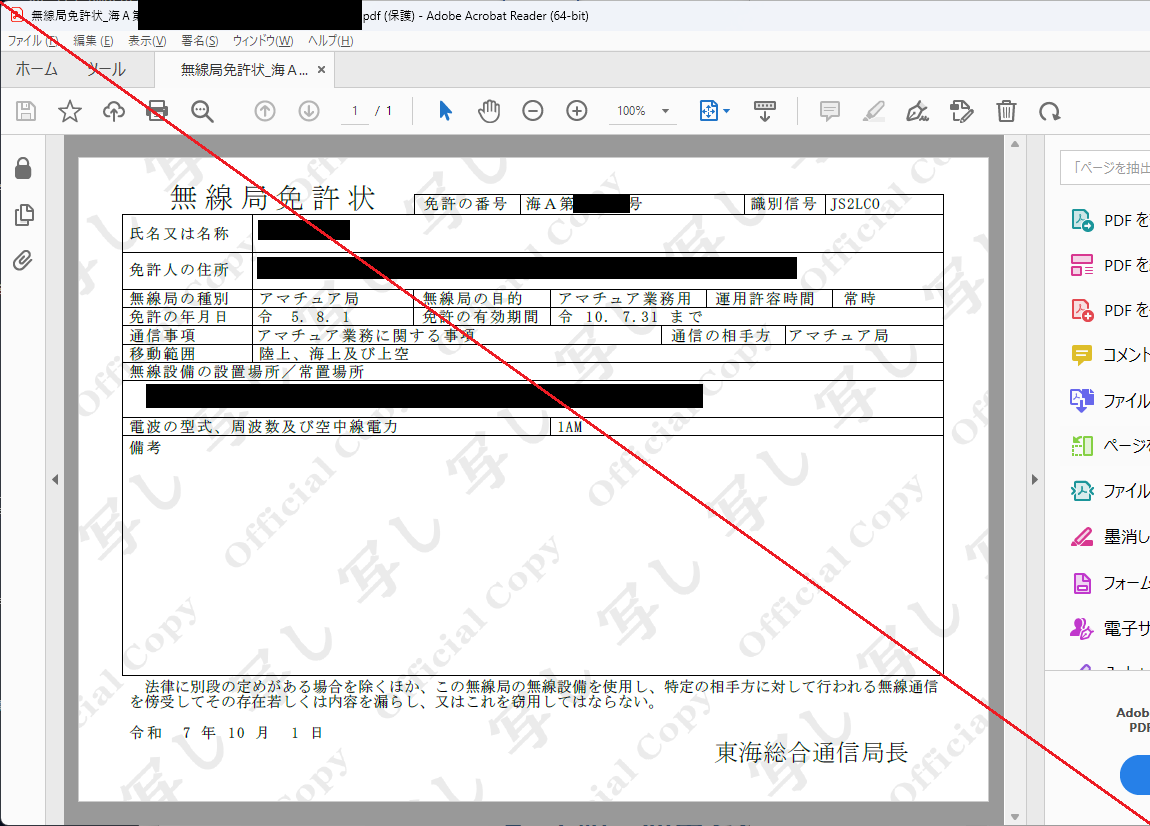Open the 100% zoom level dropdown
This screenshot has height=826, width=1150.
[x=642, y=111]
